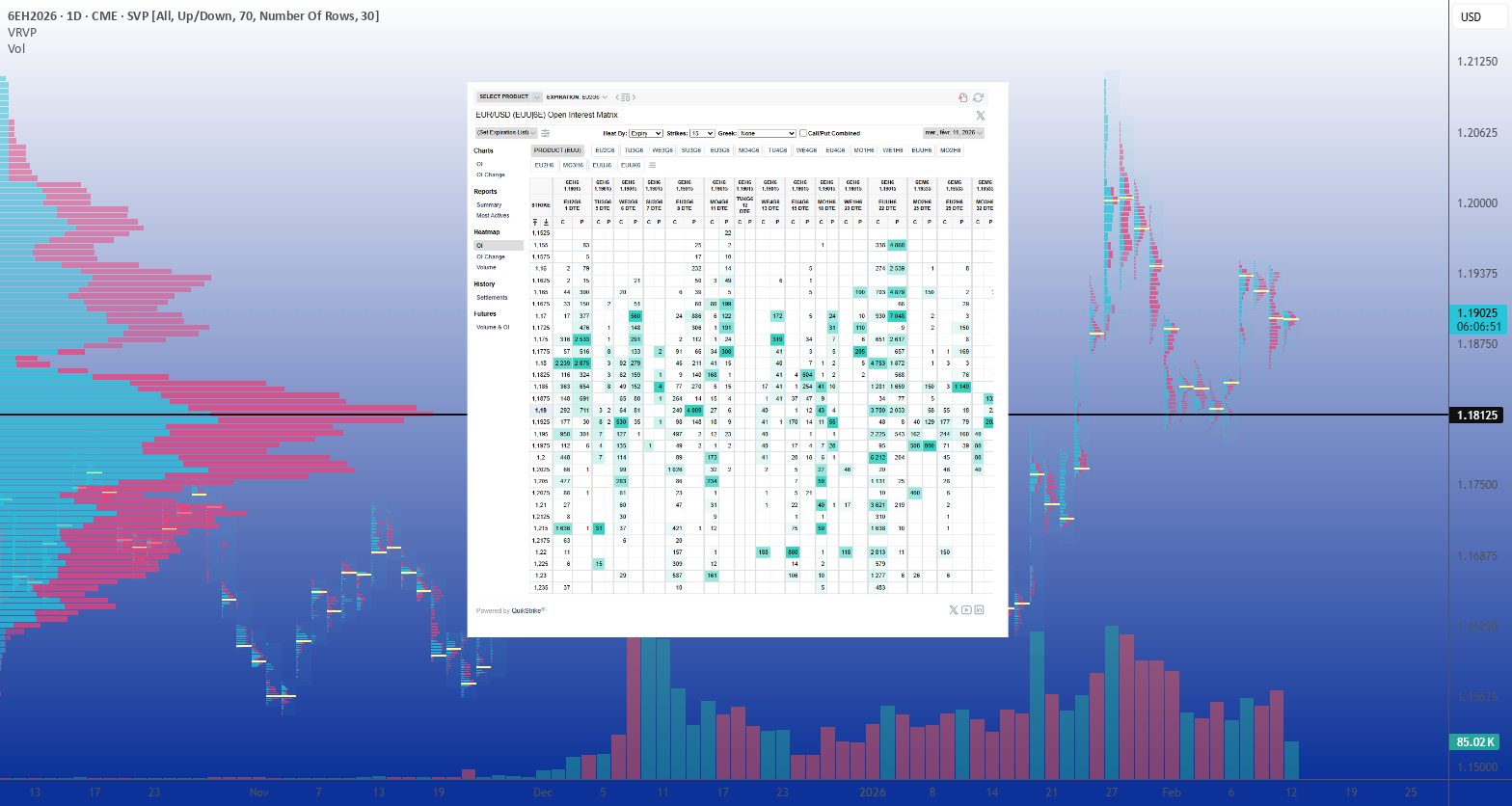Open Settlements under History

pyautogui.click(x=492, y=297)
